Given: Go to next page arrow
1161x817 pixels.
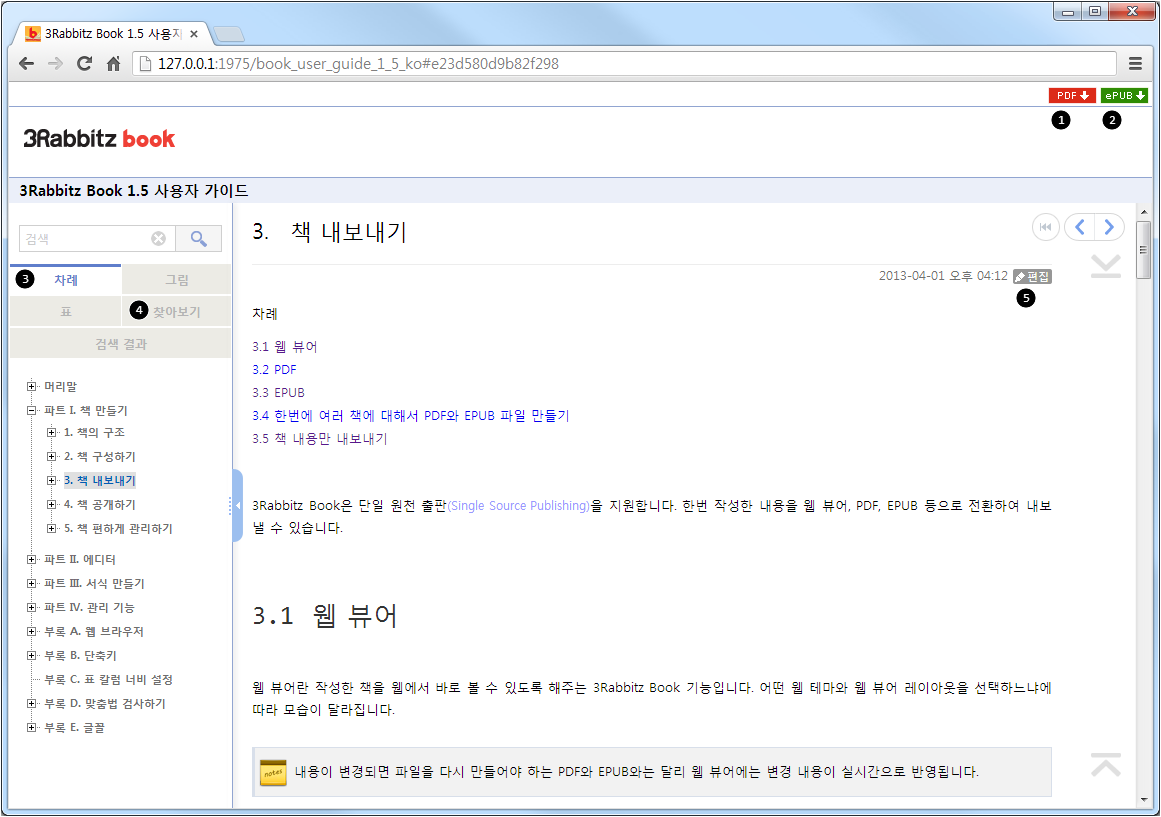Looking at the screenshot, I should click(x=1109, y=227).
